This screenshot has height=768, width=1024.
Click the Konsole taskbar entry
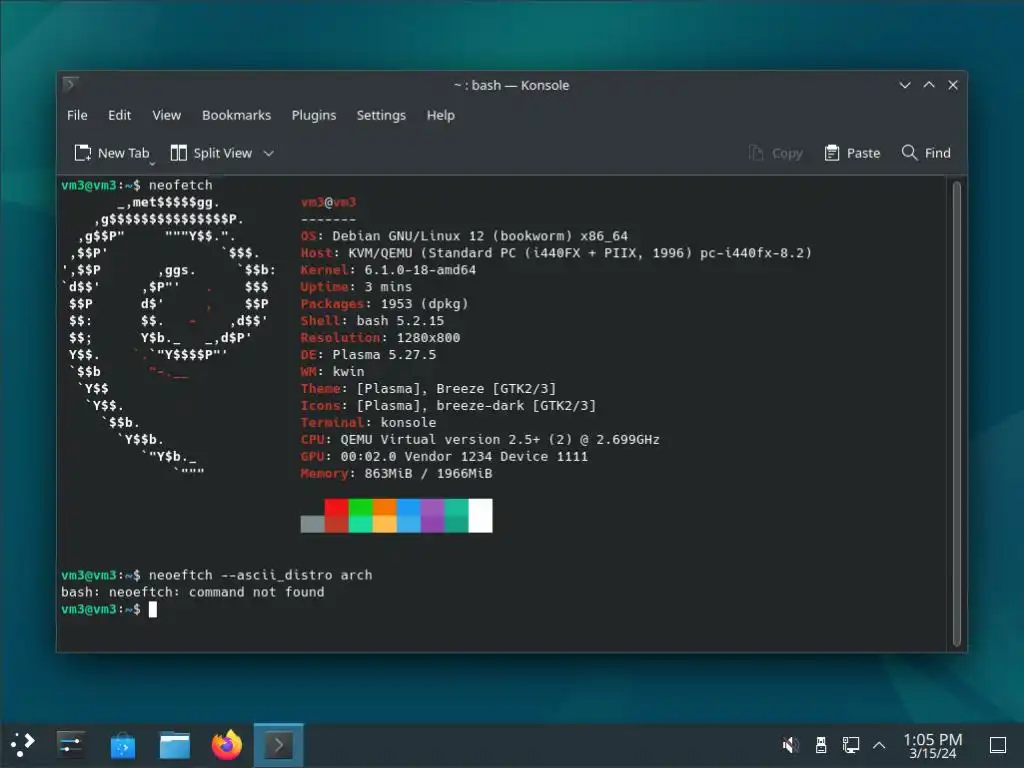pos(278,745)
